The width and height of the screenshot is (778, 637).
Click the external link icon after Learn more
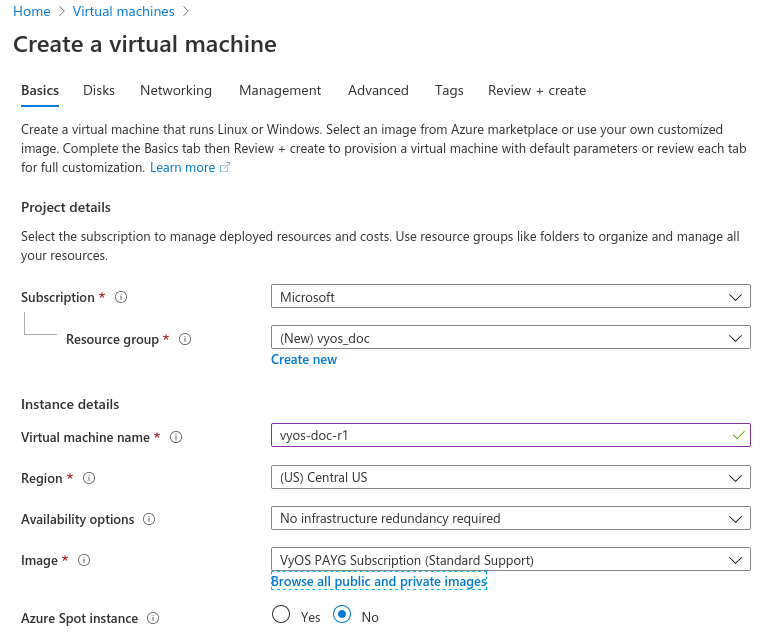click(x=225, y=168)
